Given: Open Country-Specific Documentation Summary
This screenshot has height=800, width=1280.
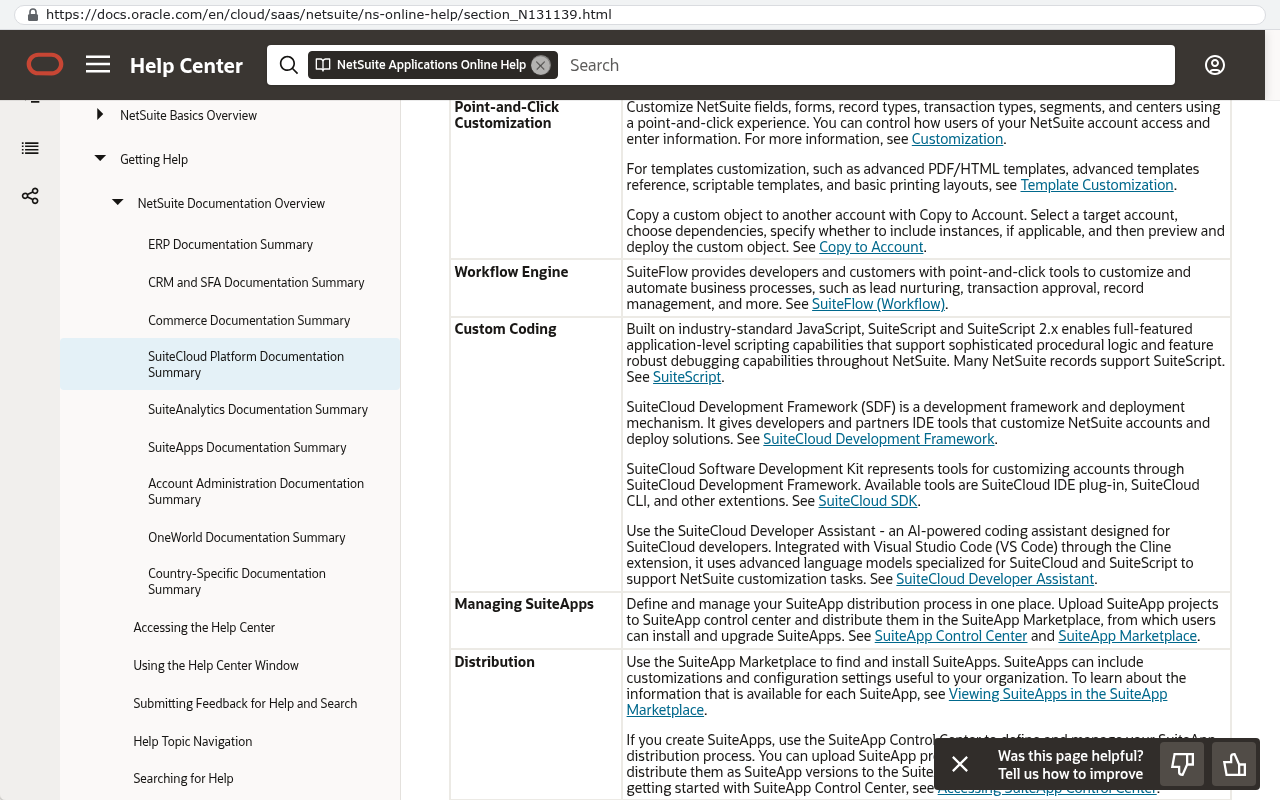Looking at the screenshot, I should tap(237, 581).
